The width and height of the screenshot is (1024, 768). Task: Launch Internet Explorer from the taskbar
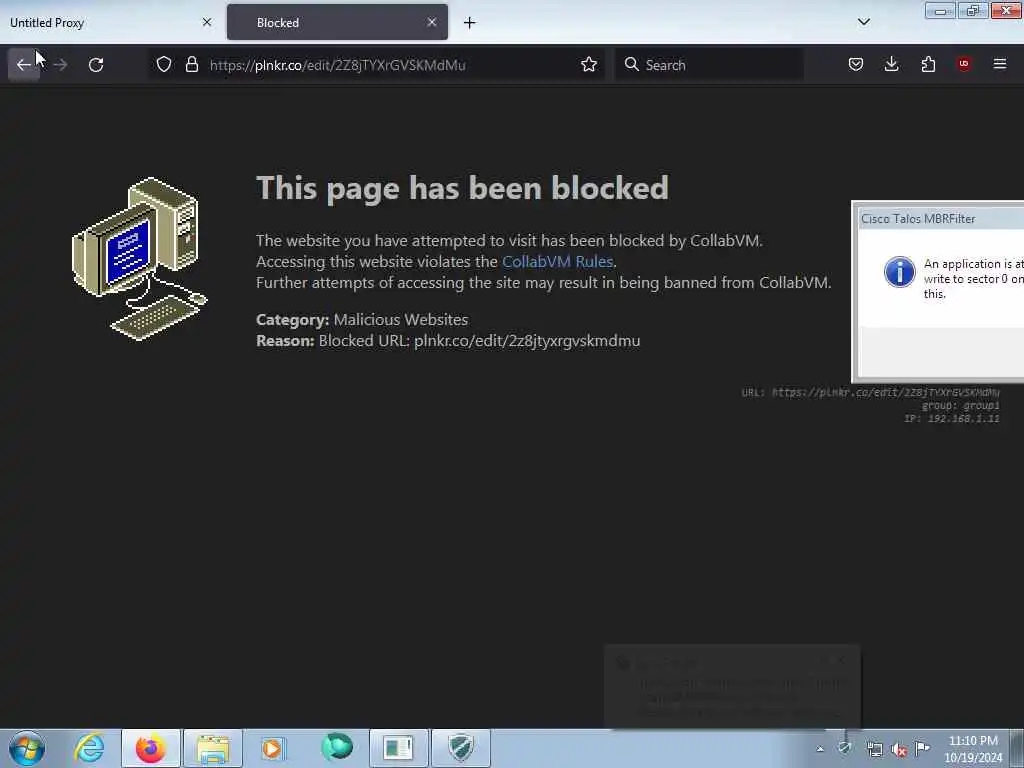(x=89, y=748)
